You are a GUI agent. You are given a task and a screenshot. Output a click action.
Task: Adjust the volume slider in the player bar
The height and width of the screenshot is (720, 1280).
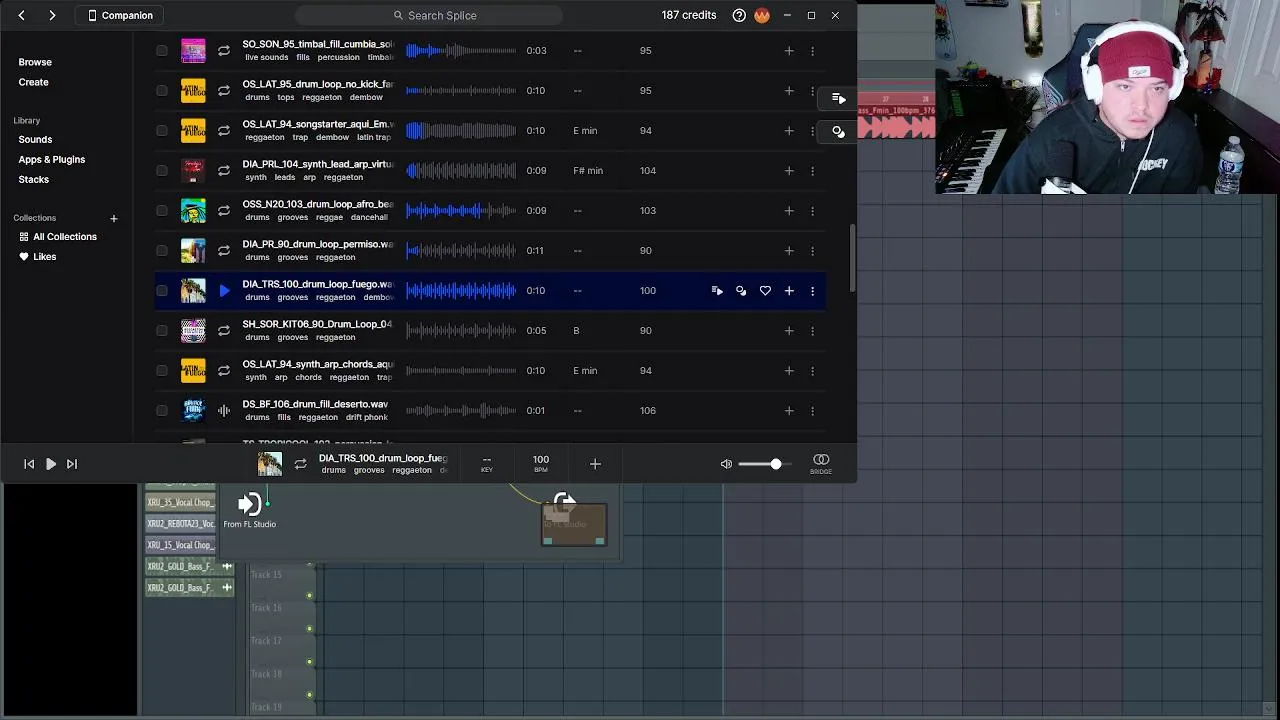(763, 464)
